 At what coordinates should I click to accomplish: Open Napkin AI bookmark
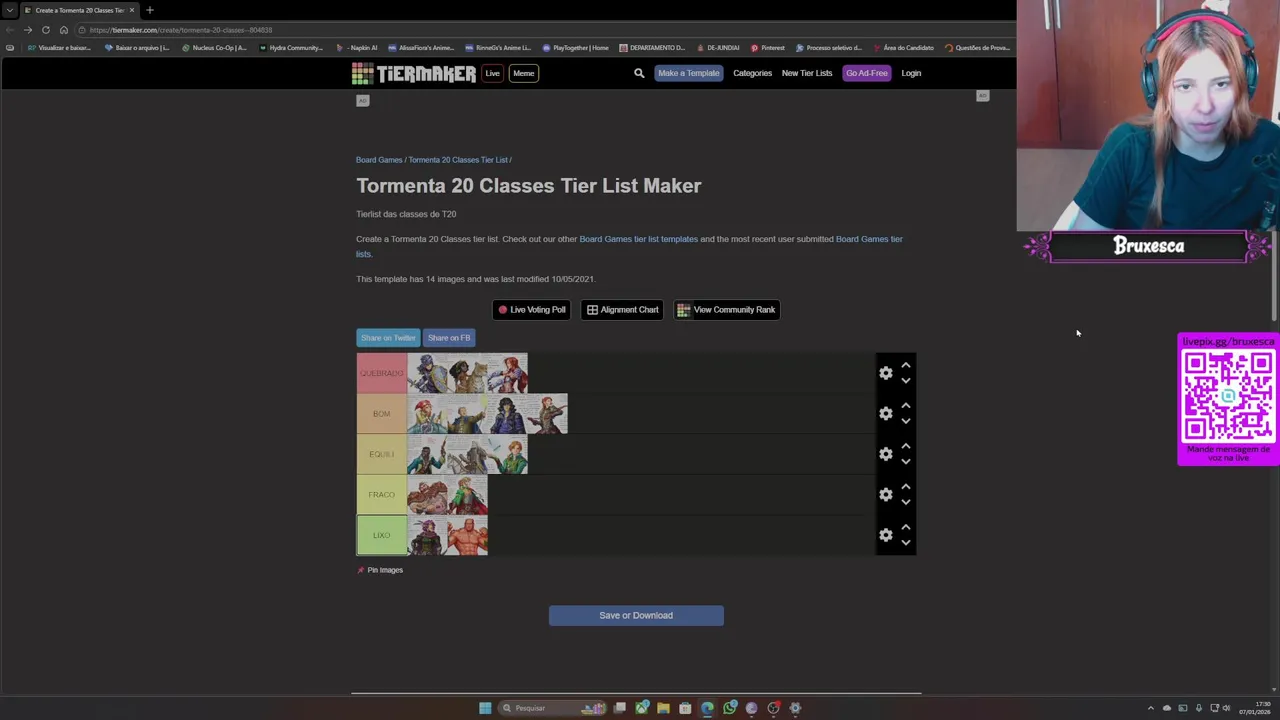357,48
